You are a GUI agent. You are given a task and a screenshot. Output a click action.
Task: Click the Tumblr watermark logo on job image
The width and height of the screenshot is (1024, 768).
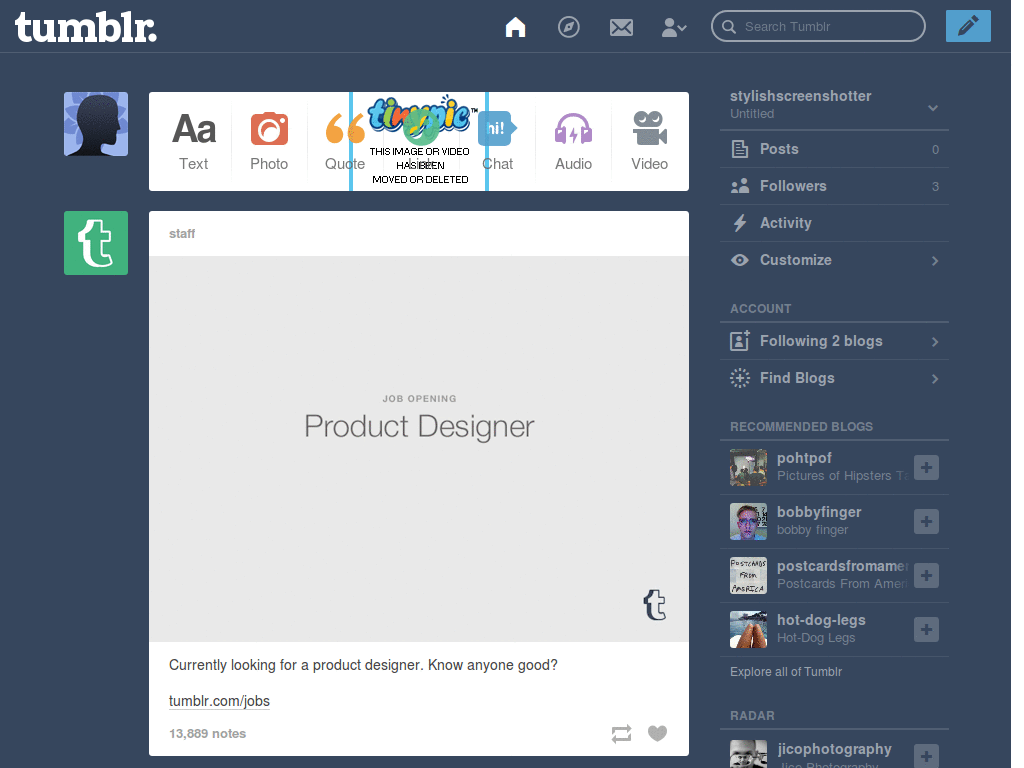coord(654,605)
